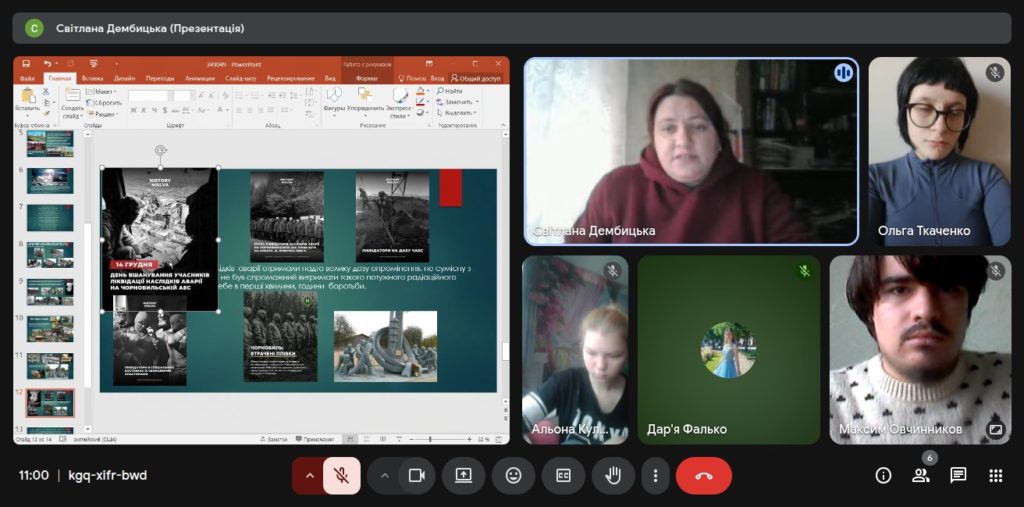1024x507 pixels.
Task: Switch to the Вставка ribbon tab
Action: click(x=92, y=78)
